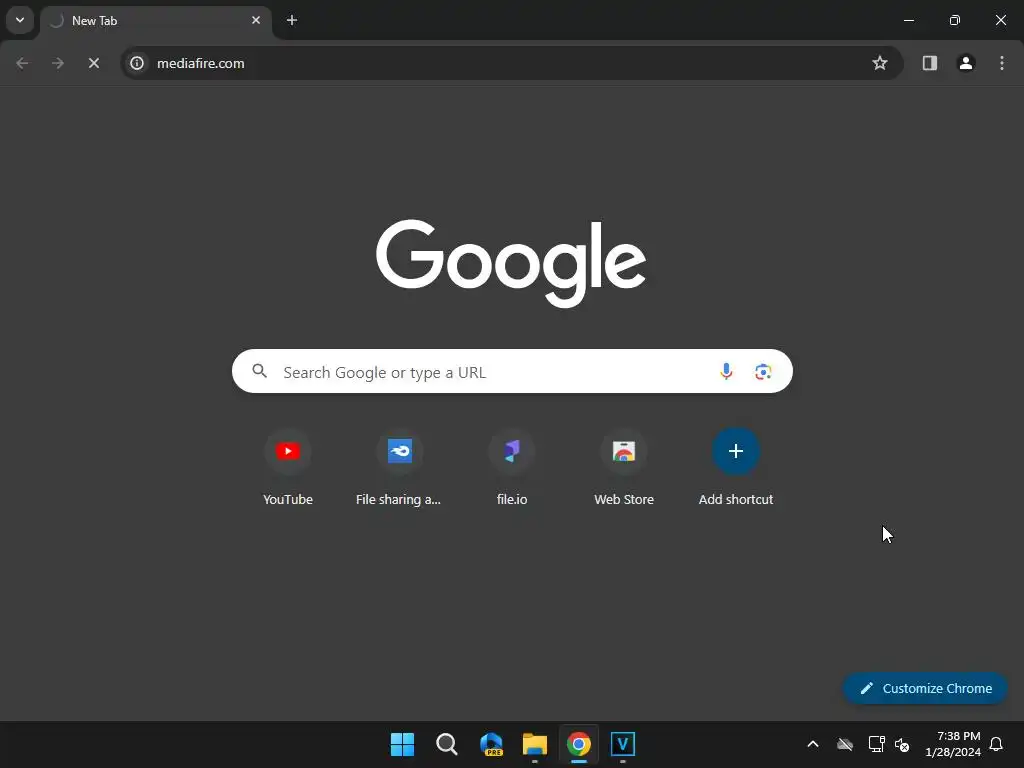Open the file.io shortcut
The width and height of the screenshot is (1024, 768).
pos(512,468)
